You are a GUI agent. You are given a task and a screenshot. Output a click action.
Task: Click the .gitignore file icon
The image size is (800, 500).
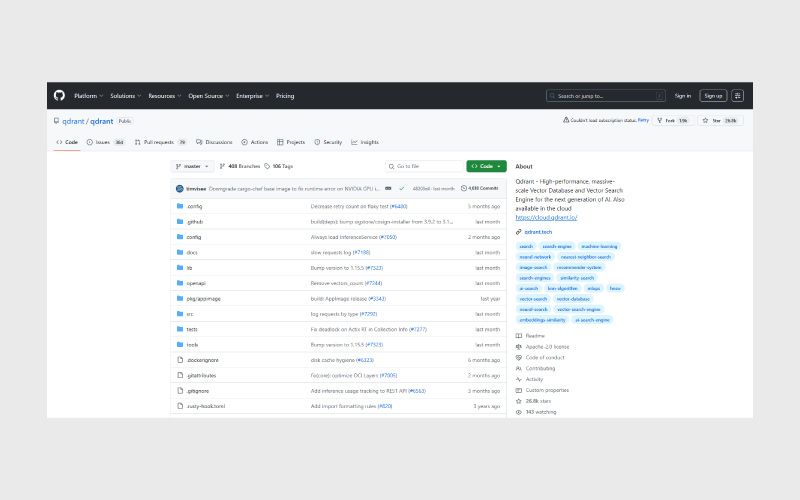click(179, 390)
